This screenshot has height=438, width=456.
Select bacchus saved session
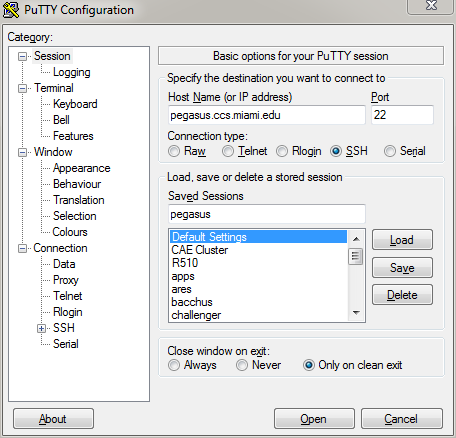(258, 302)
